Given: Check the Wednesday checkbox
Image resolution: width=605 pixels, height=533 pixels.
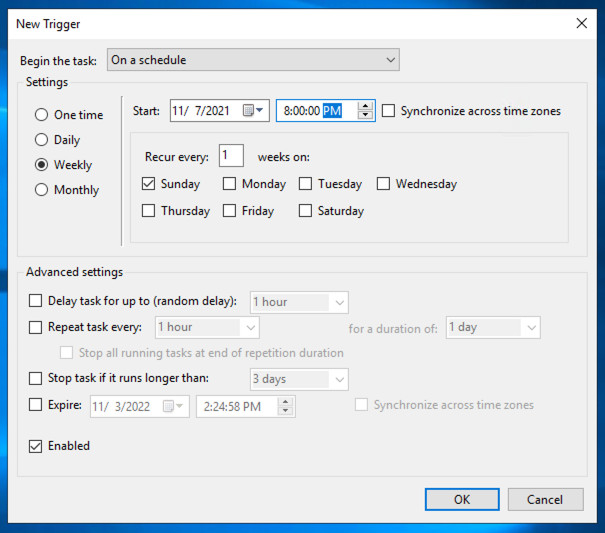Looking at the screenshot, I should click(383, 184).
